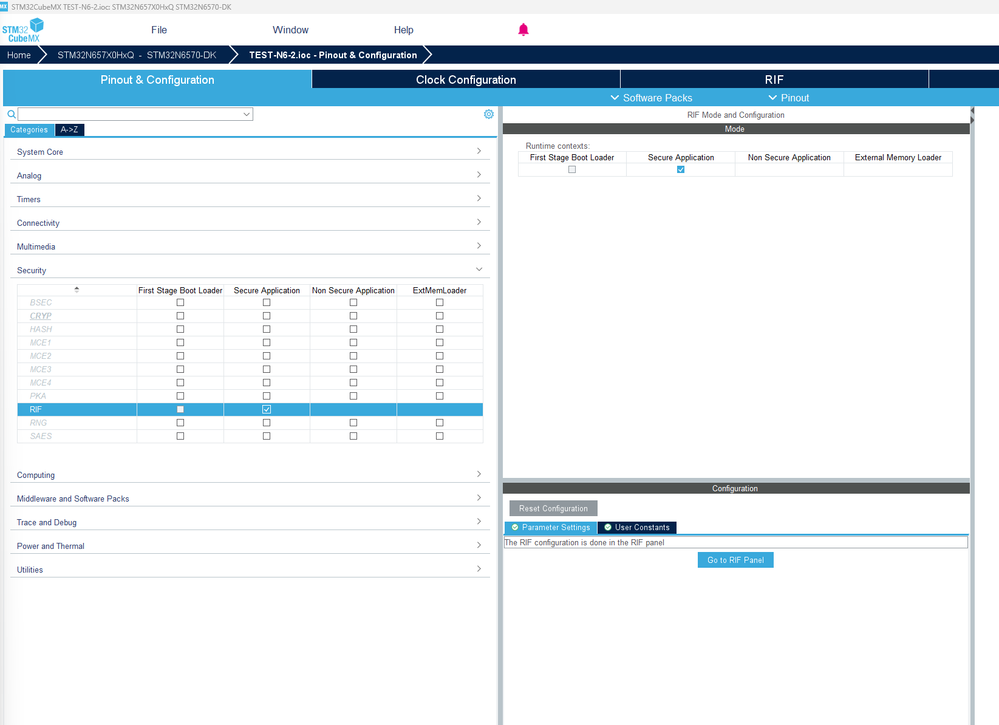Click the Go to RIF Panel button
Image resolution: width=999 pixels, height=725 pixels.
(735, 560)
